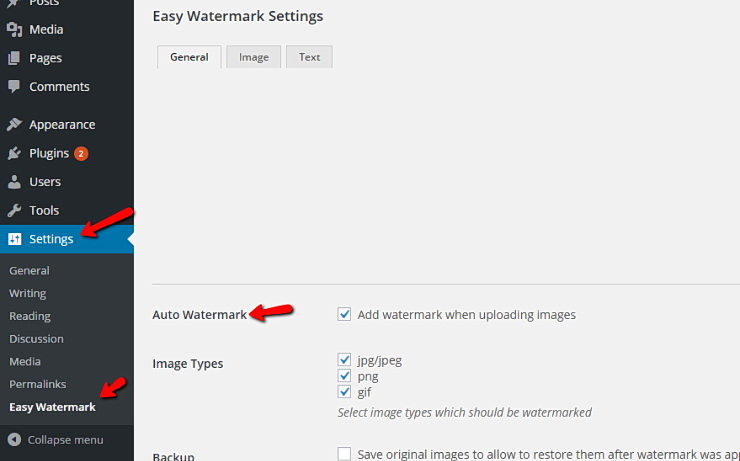
Task: Click the Tools wrench icon
Action: point(14,211)
